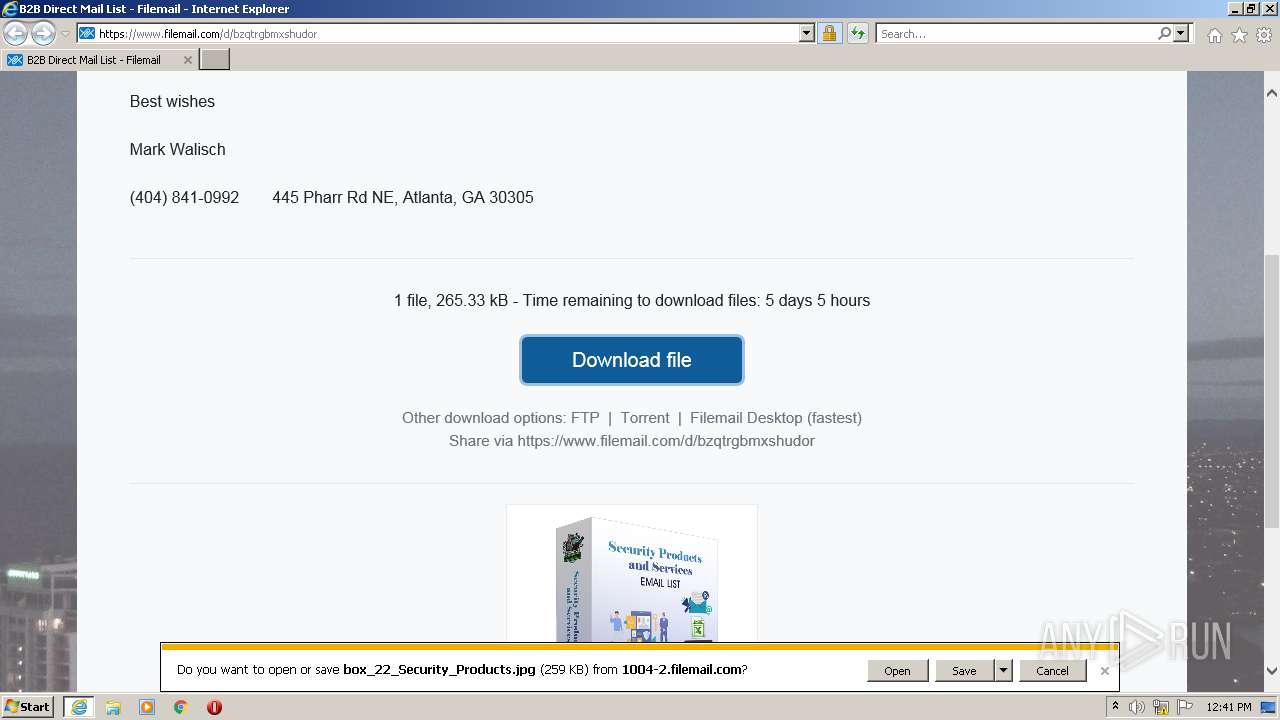Click the Best wishes text line
This screenshot has height=720, width=1280.
172,102
